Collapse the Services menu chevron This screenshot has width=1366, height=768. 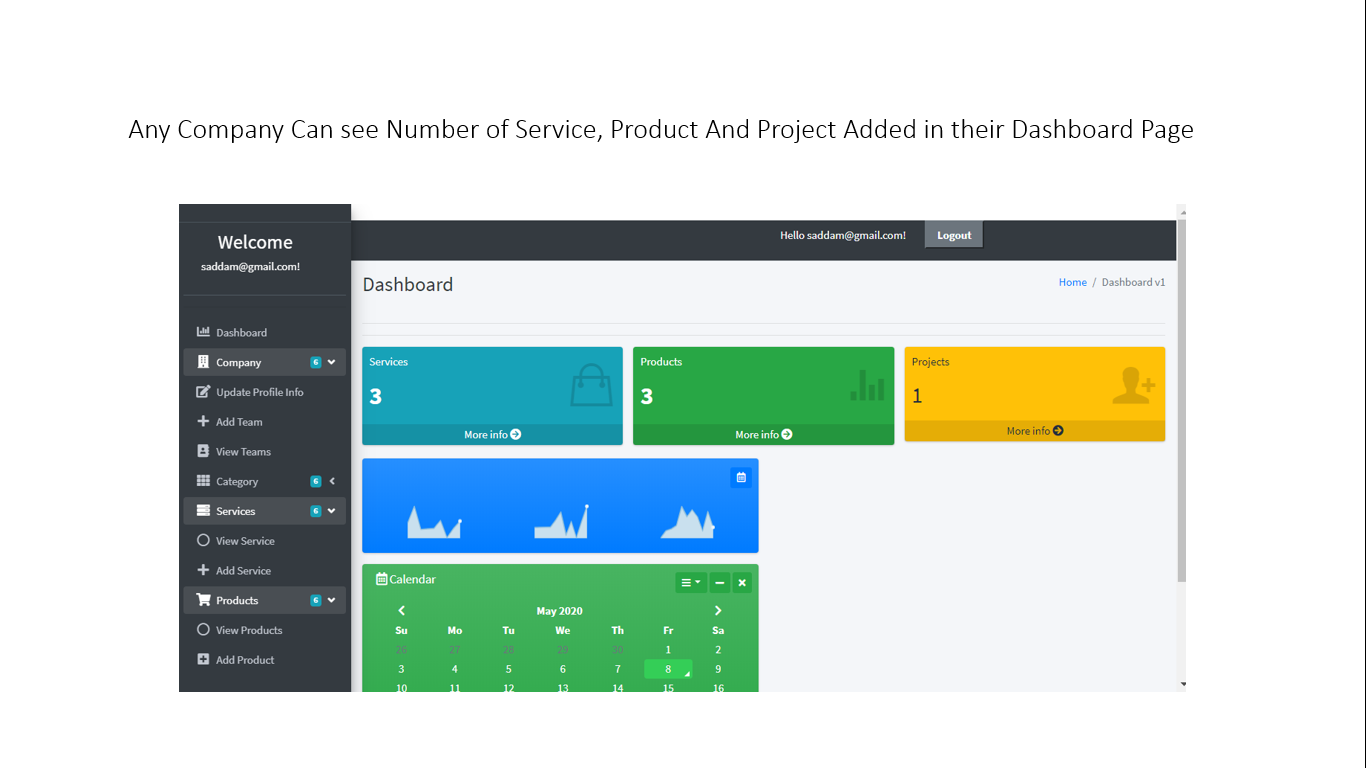coord(331,511)
